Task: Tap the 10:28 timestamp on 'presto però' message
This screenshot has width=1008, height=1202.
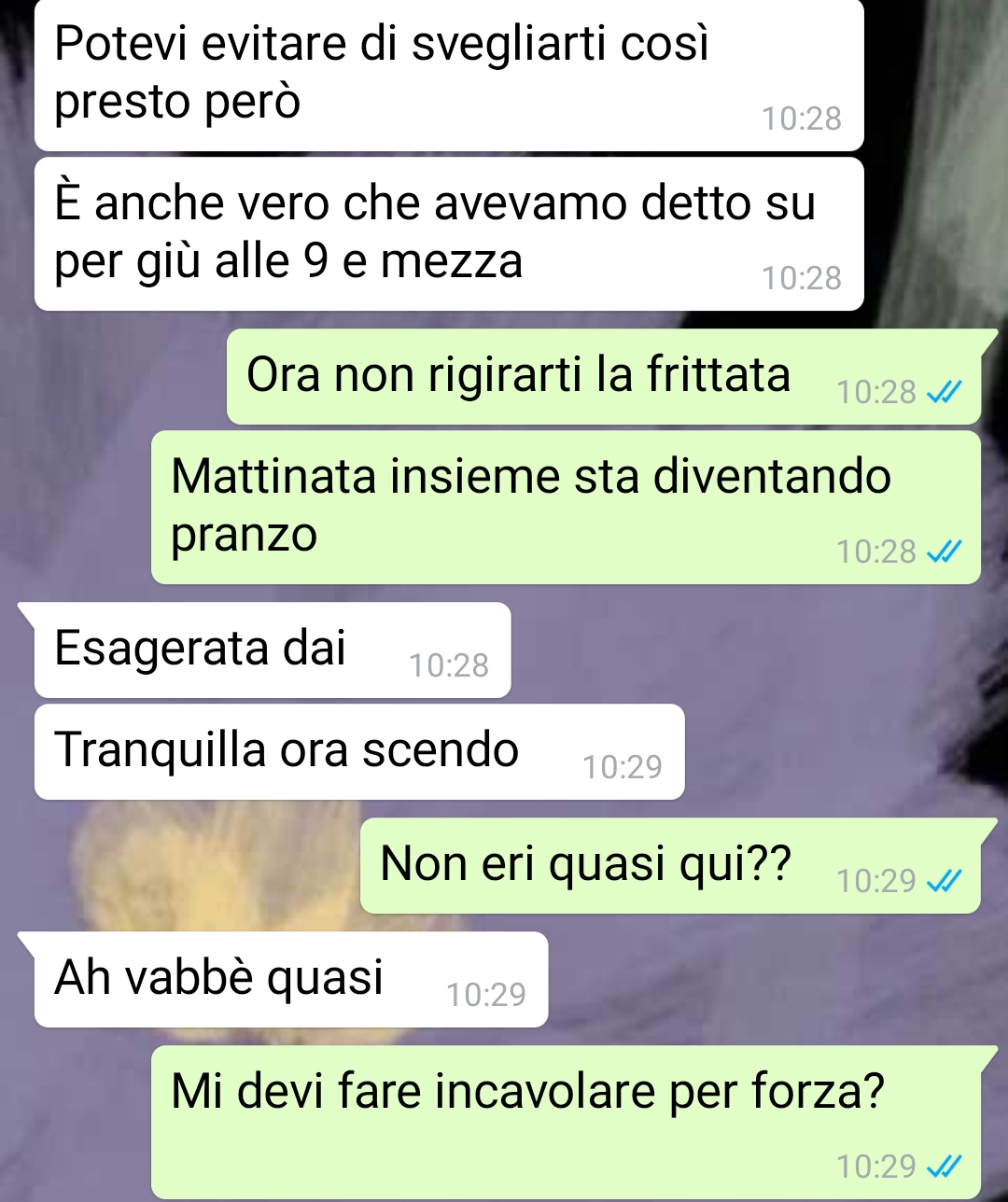Action: click(x=802, y=119)
